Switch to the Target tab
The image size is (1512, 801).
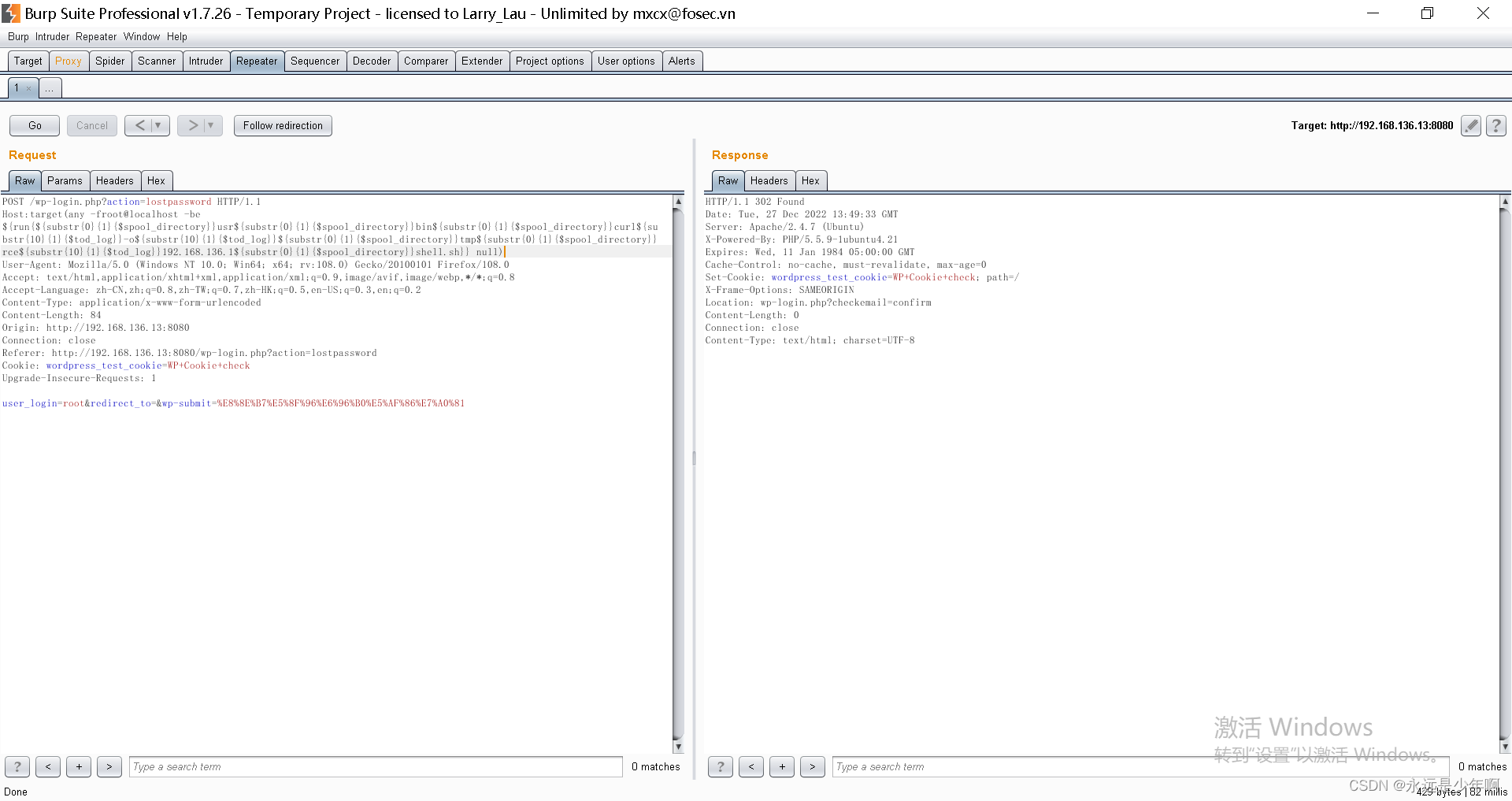click(28, 61)
